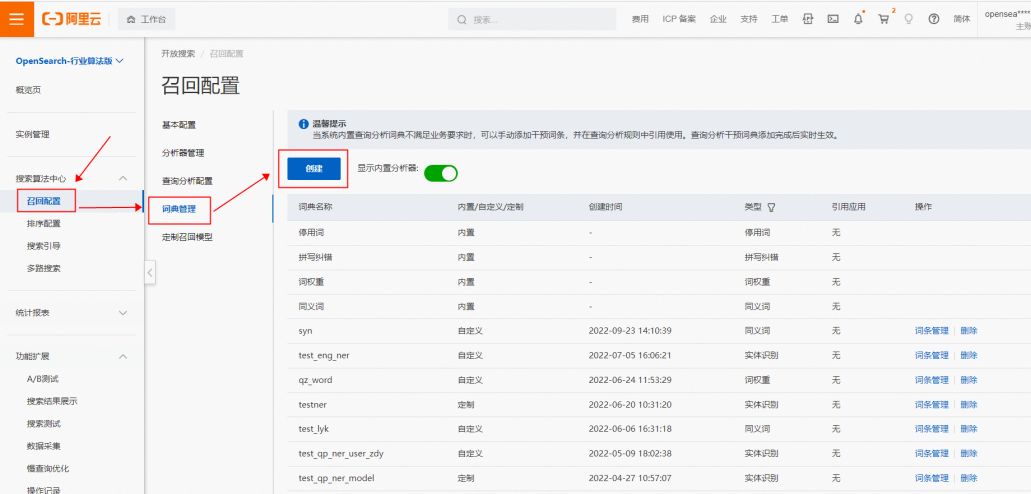The width and height of the screenshot is (1031, 494).
Task: Select the 拼写纠错 dictionary name cell
Action: tap(315, 257)
